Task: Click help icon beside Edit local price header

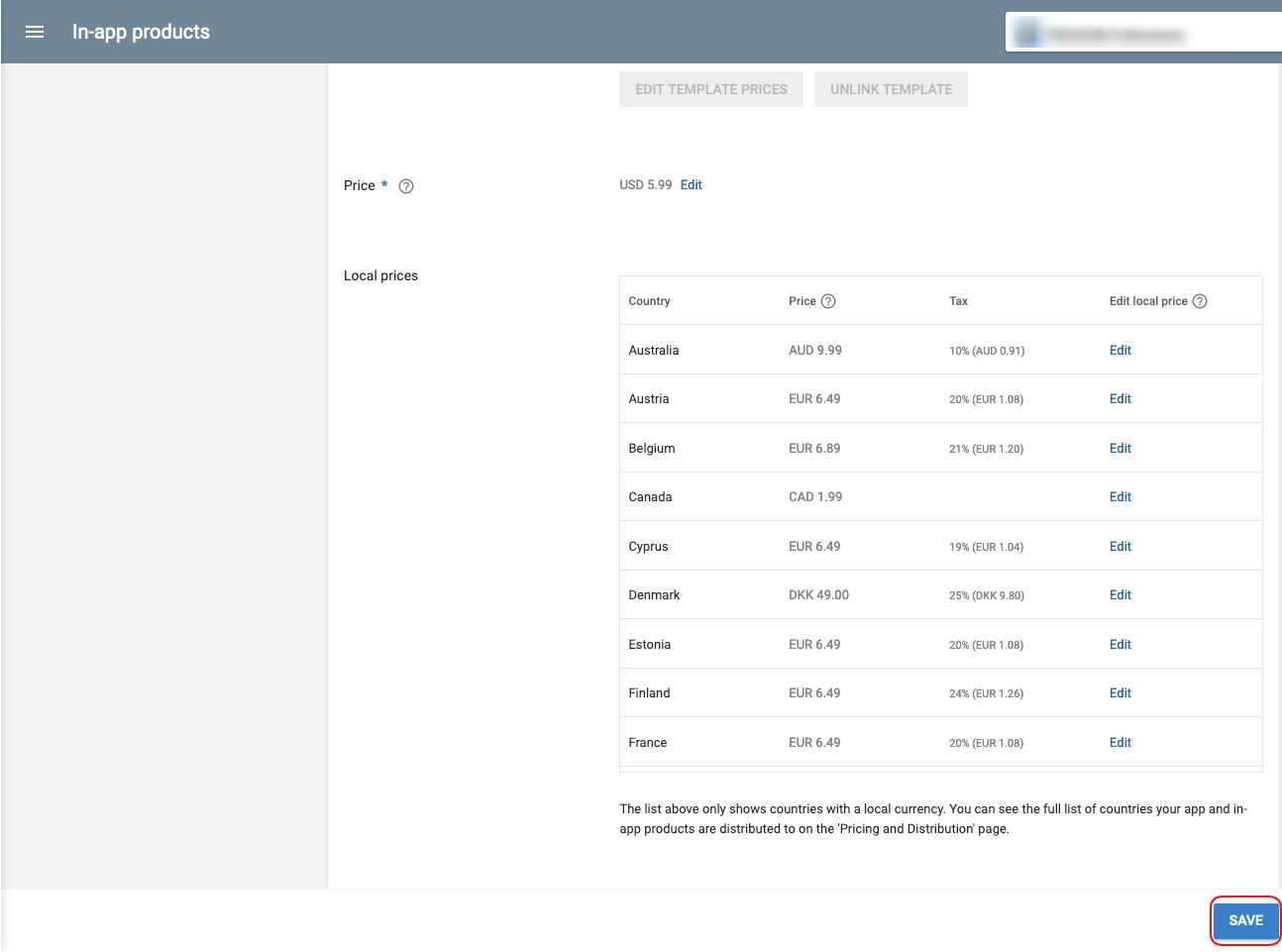Action: (x=1200, y=301)
